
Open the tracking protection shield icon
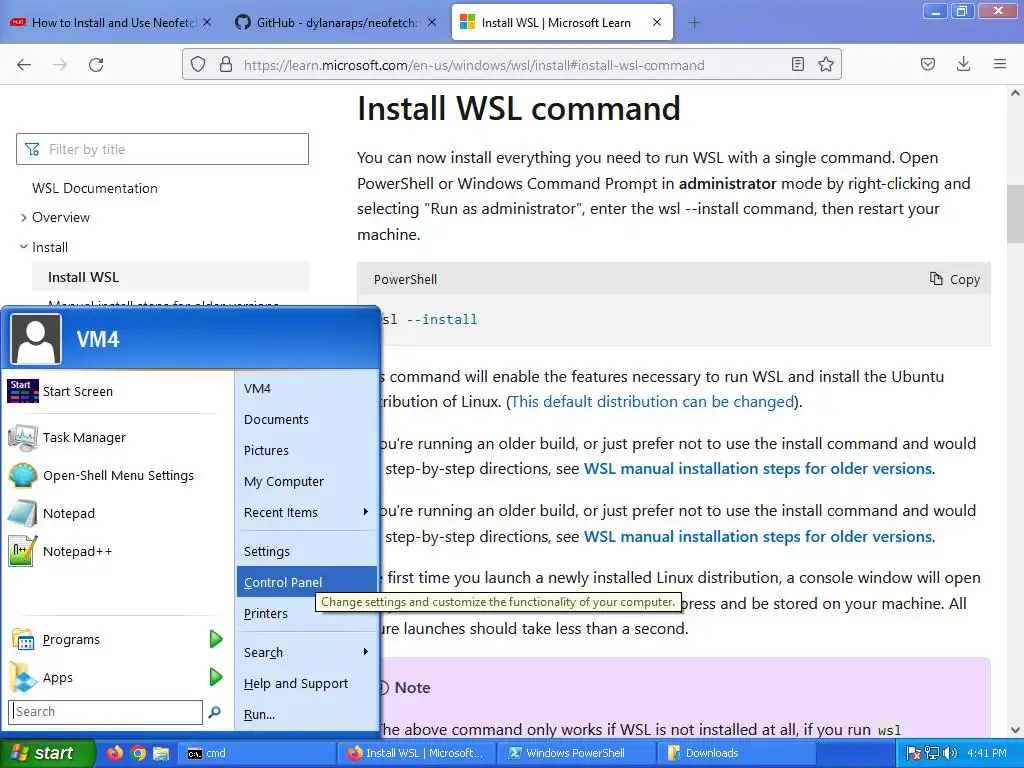(x=198, y=65)
